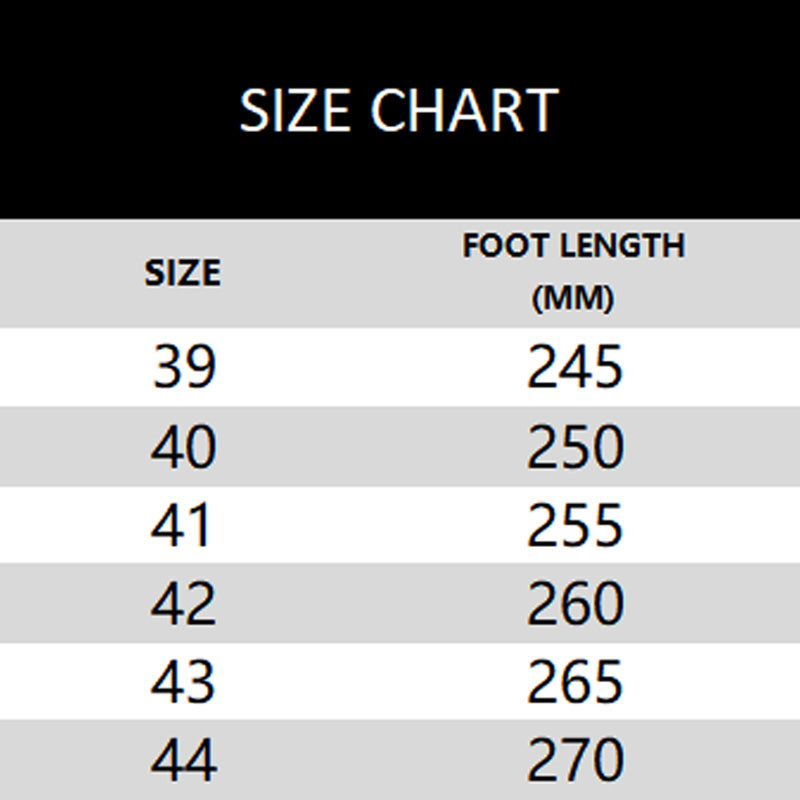Click the SIZE column header
This screenshot has width=800, height=800.
(x=183, y=272)
